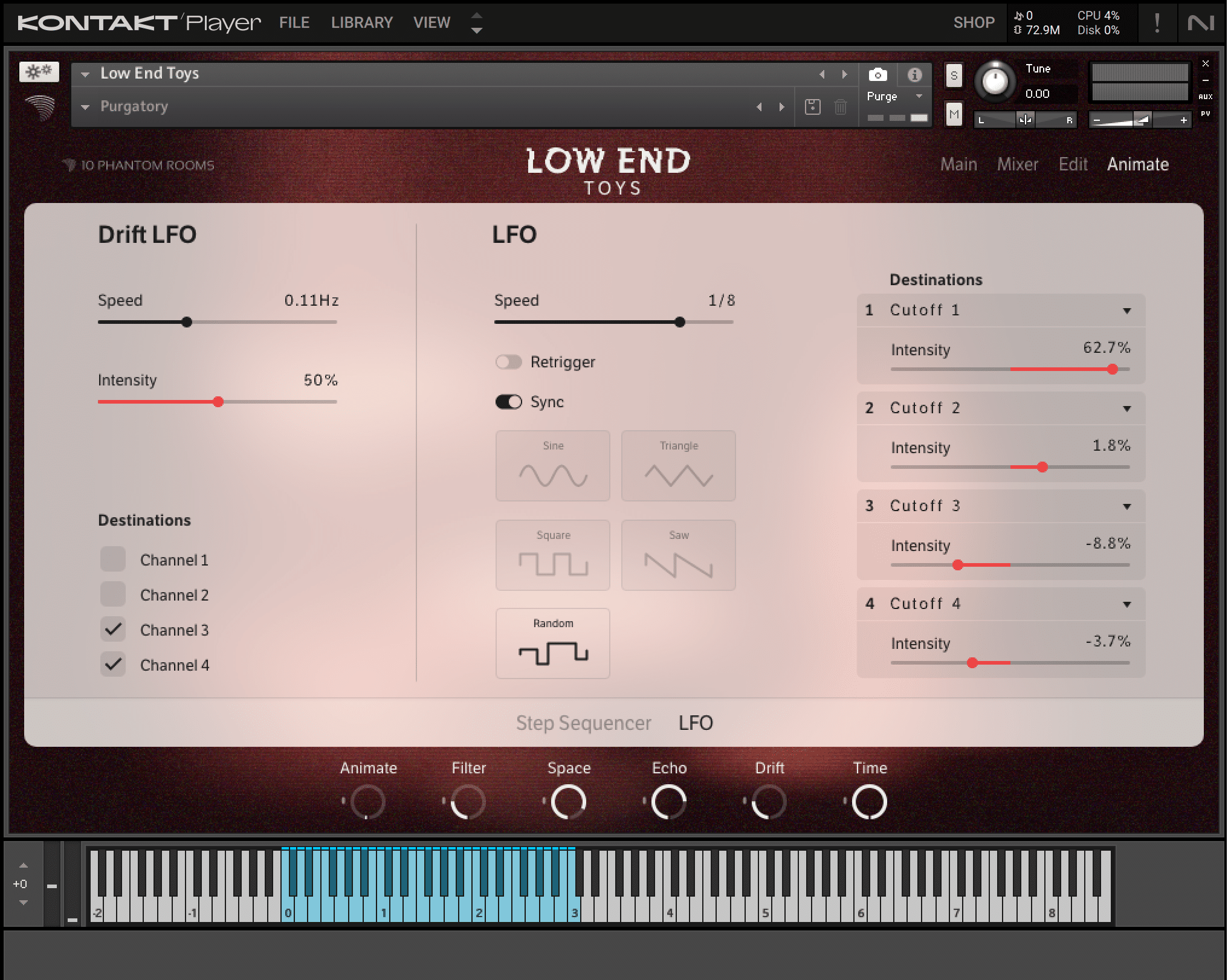Switch to the Main tab
This screenshot has height=980, width=1228.
point(958,164)
